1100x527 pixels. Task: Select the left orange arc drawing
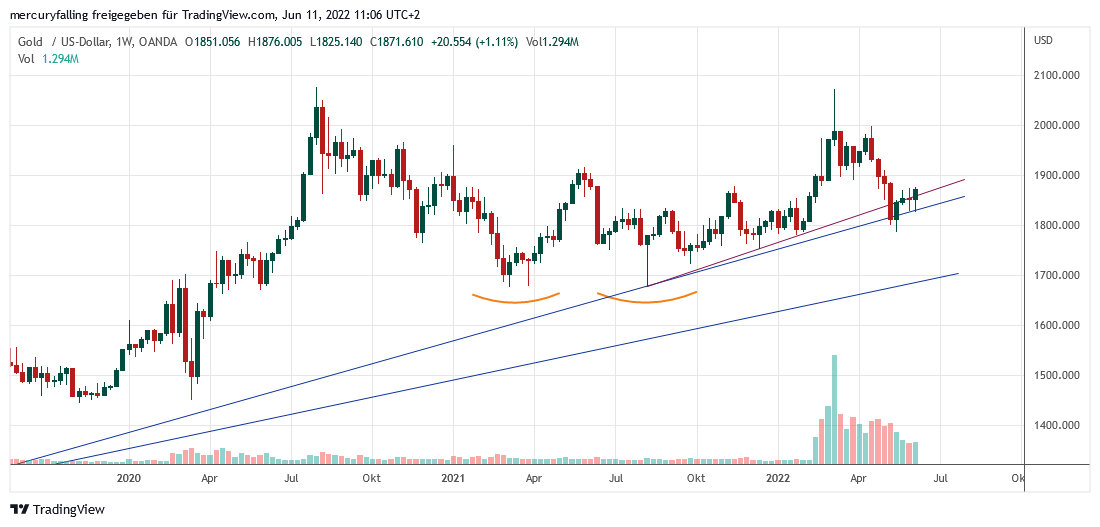click(515, 299)
